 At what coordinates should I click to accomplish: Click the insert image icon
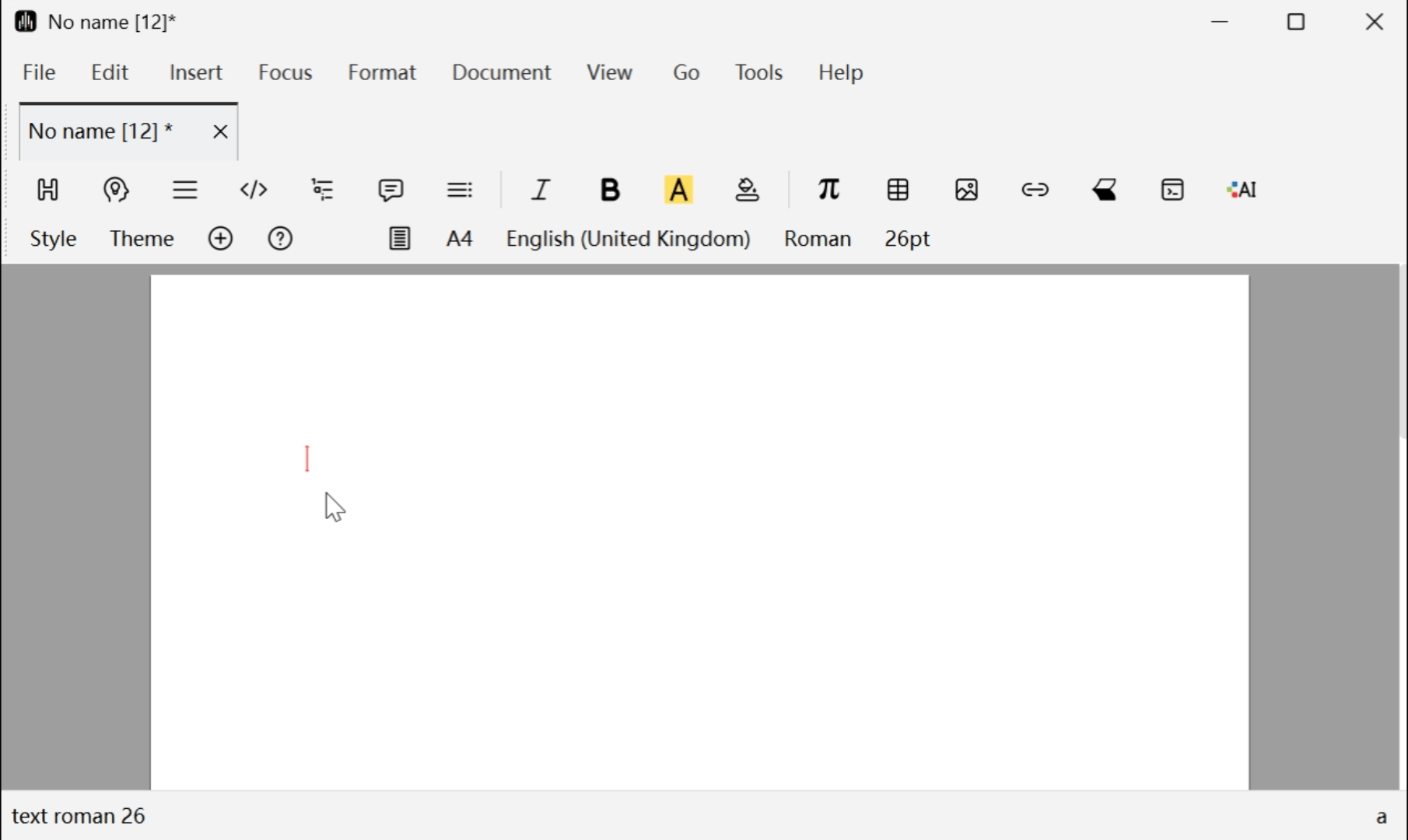click(x=966, y=190)
